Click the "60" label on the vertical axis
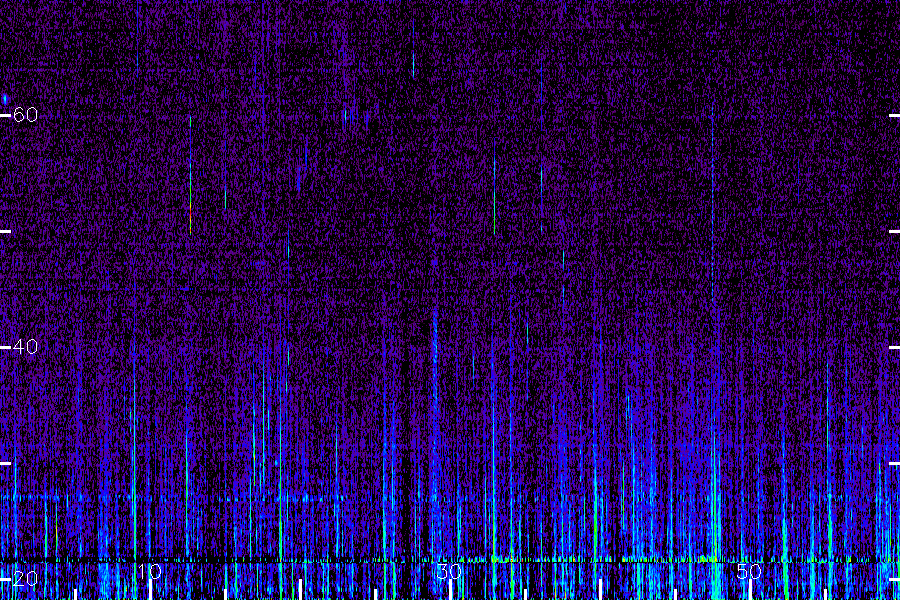Image resolution: width=900 pixels, height=600 pixels. pyautogui.click(x=25, y=115)
